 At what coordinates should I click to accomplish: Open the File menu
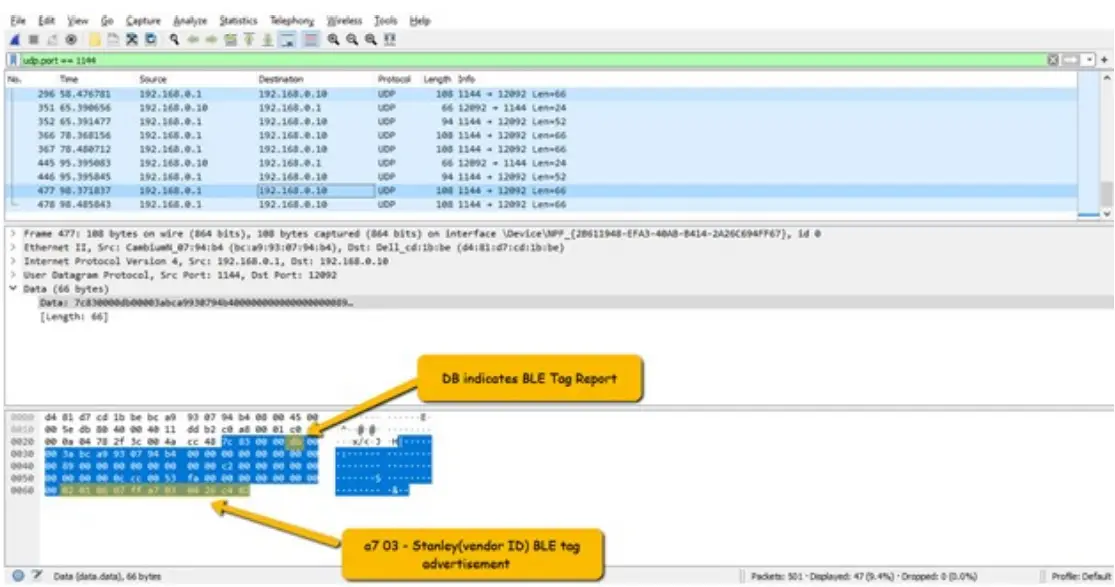18,21
